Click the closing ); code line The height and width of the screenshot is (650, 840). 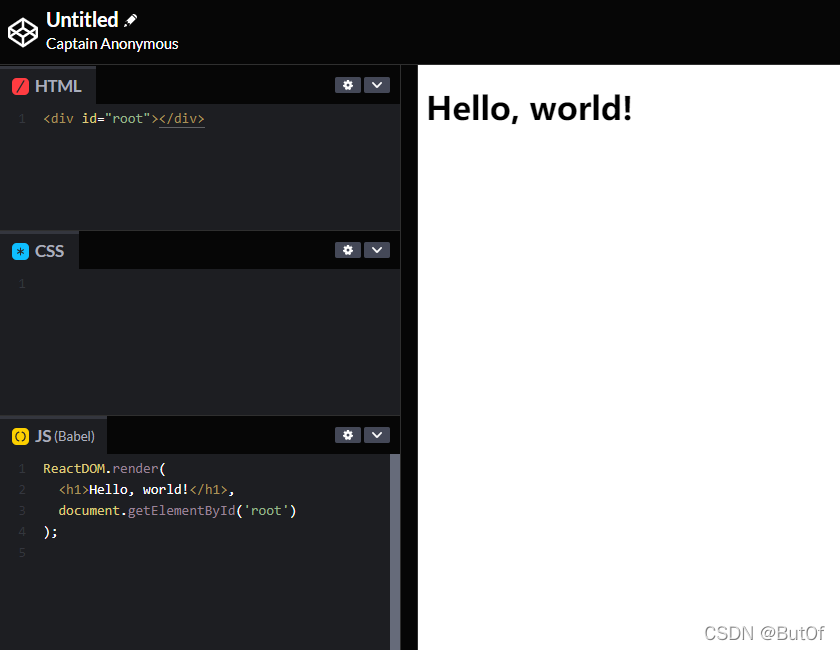50,532
